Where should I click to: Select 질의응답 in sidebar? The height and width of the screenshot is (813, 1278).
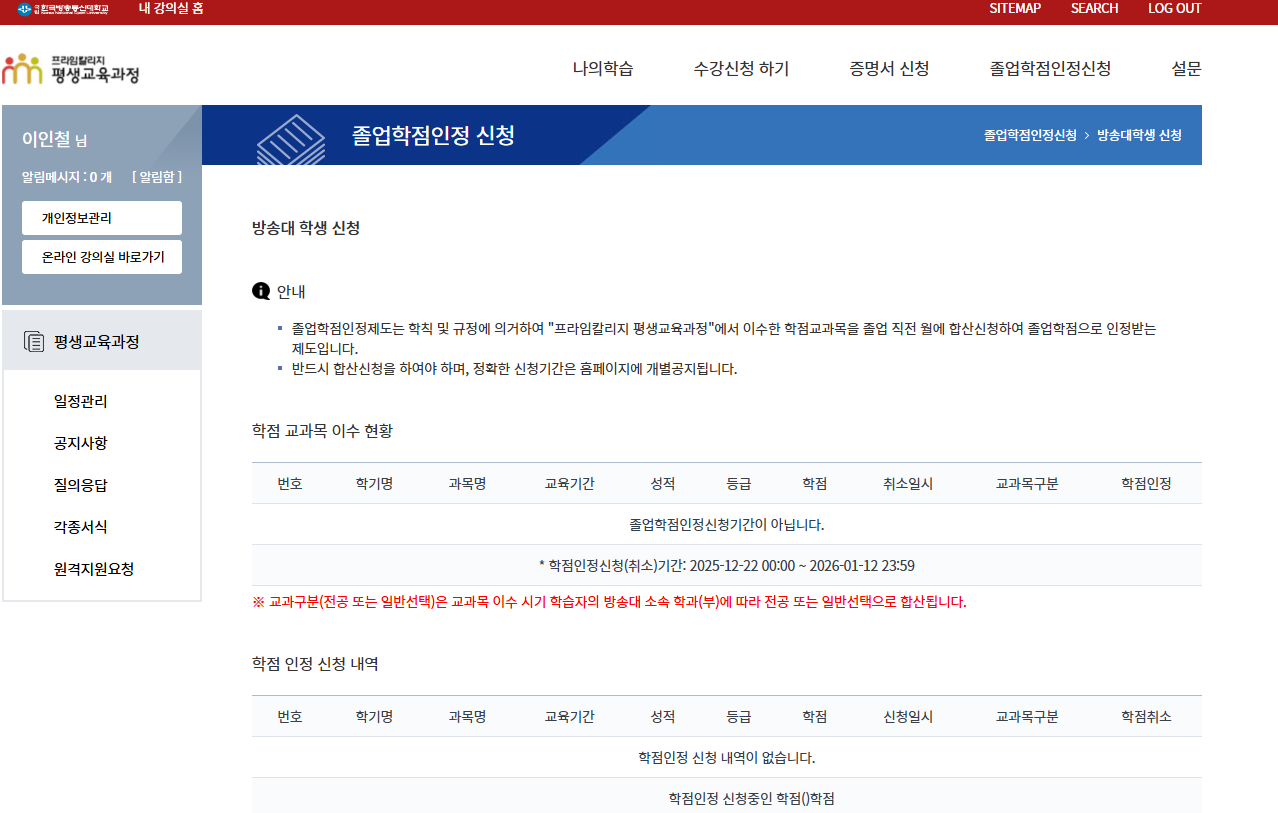81,485
